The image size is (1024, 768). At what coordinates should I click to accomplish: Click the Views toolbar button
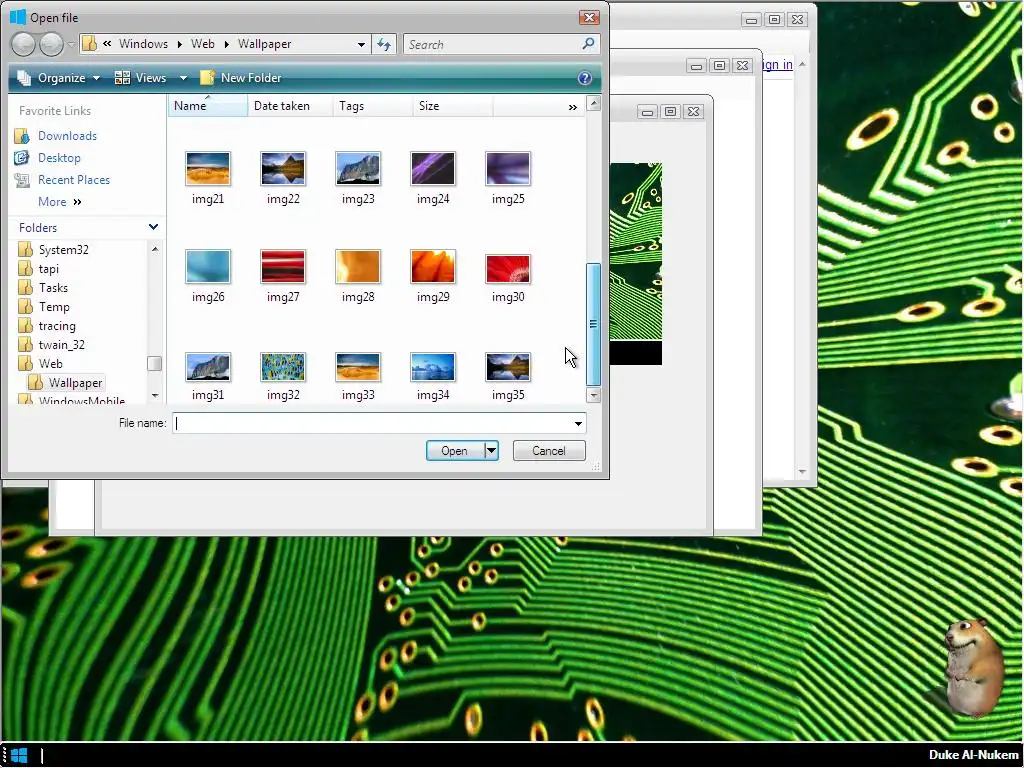coord(140,78)
